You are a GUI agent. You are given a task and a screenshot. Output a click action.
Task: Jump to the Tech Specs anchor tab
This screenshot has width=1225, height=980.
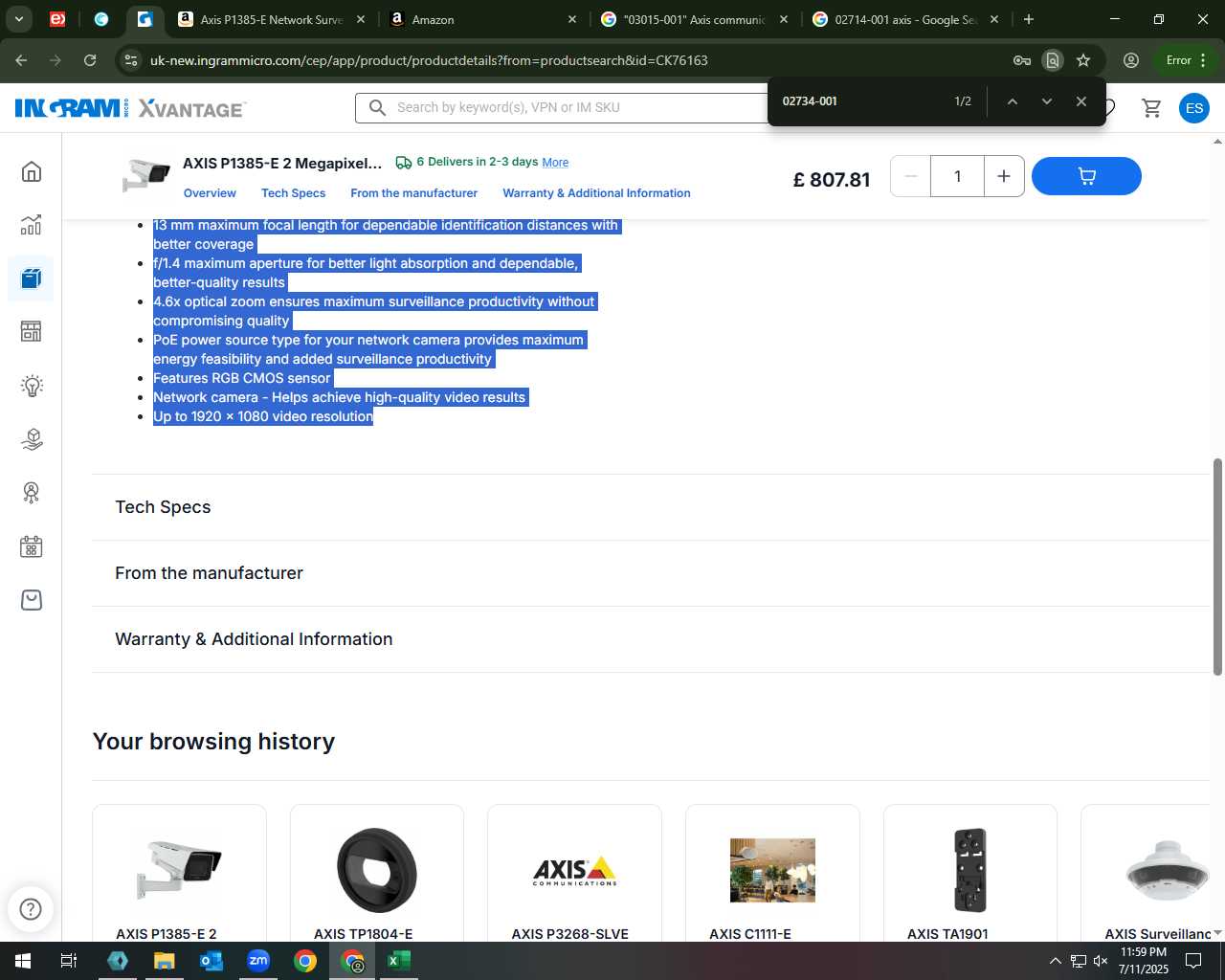tap(293, 193)
